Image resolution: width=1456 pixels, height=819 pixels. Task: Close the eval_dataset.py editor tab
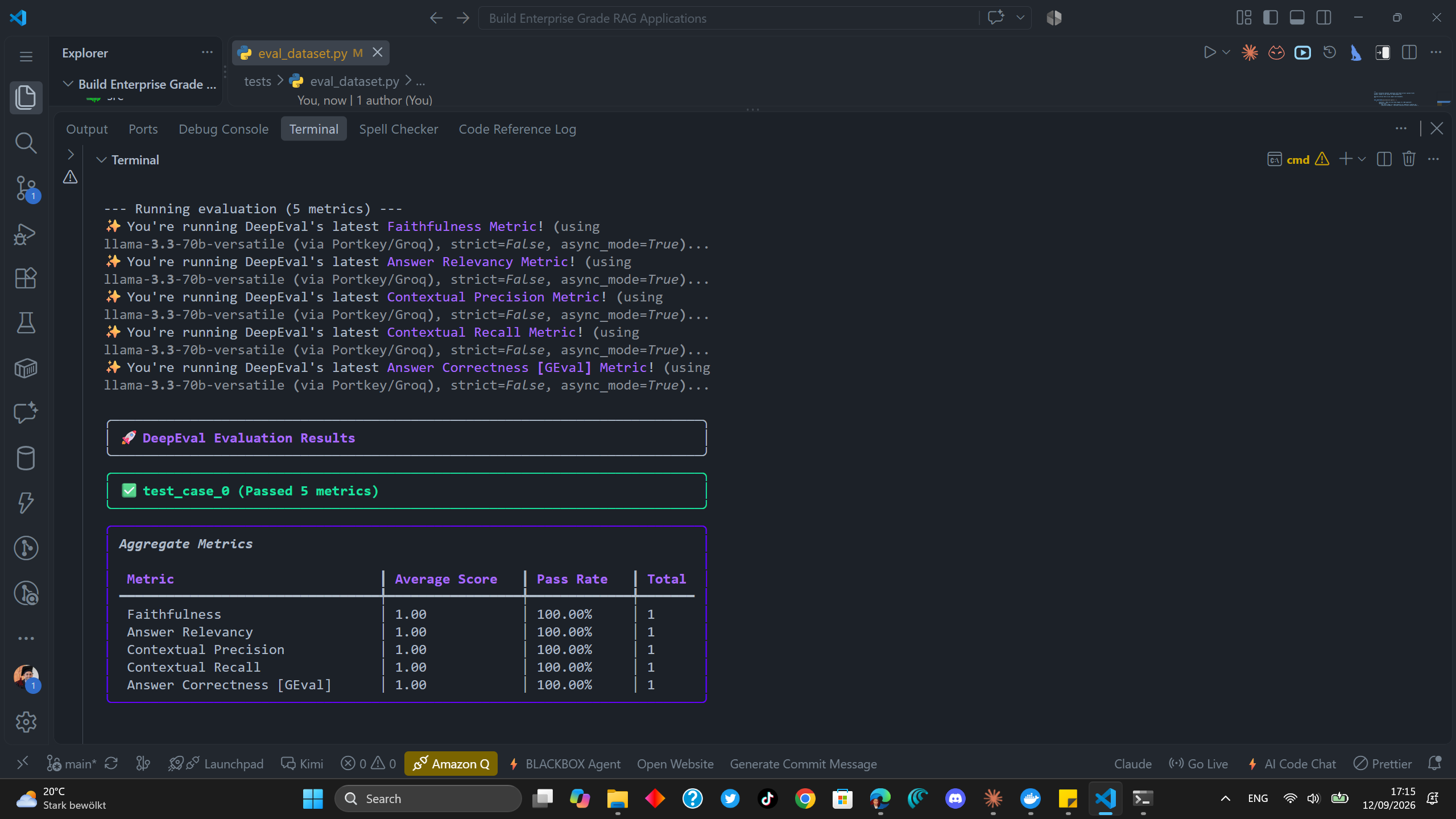[377, 52]
